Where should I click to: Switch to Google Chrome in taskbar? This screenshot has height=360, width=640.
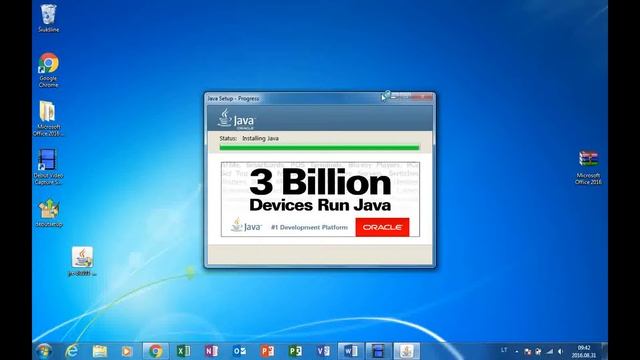pyautogui.click(x=155, y=351)
